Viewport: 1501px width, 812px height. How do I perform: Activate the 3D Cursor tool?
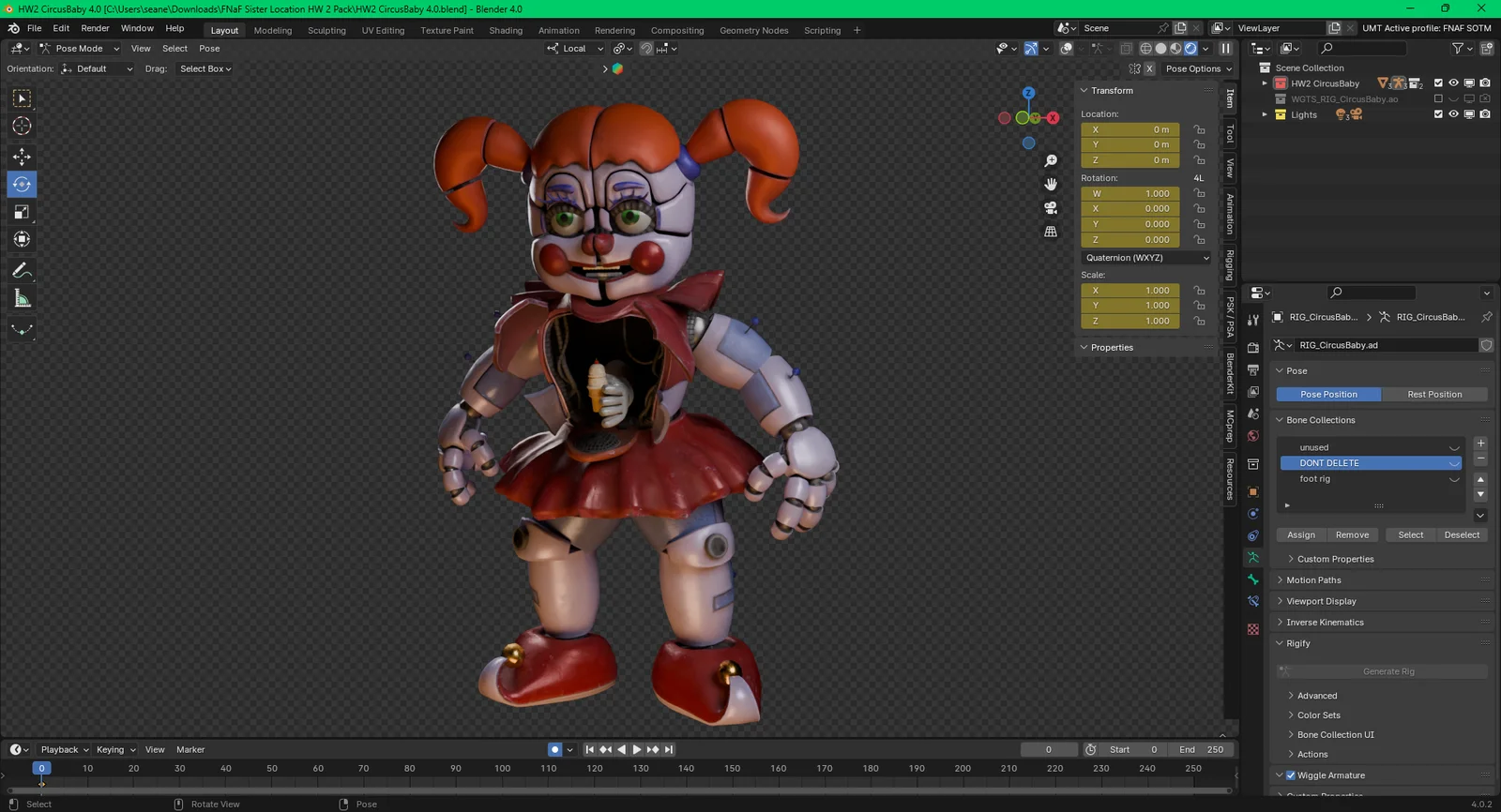(x=22, y=126)
